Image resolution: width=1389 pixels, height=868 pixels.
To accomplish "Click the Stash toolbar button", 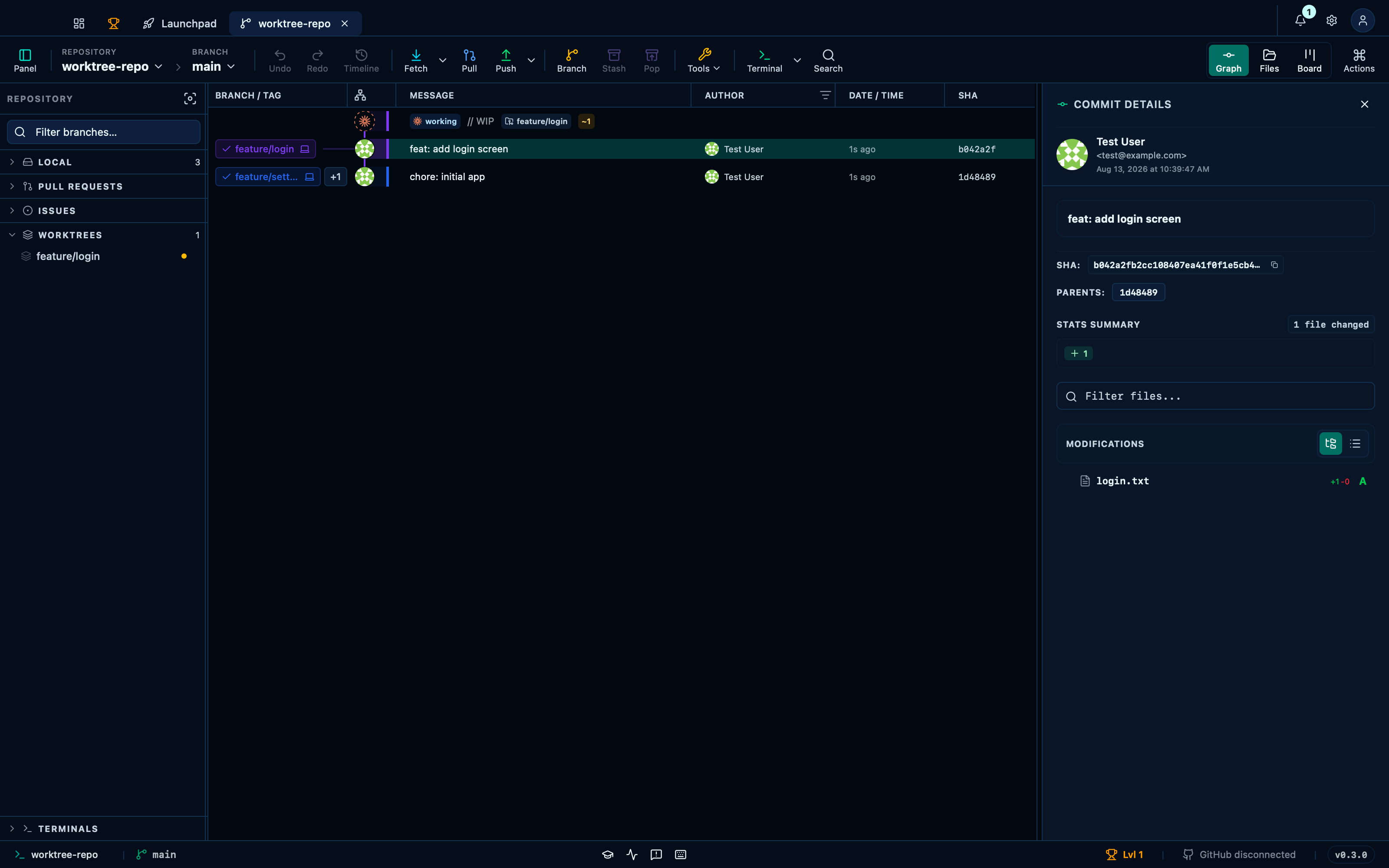I will [614, 60].
